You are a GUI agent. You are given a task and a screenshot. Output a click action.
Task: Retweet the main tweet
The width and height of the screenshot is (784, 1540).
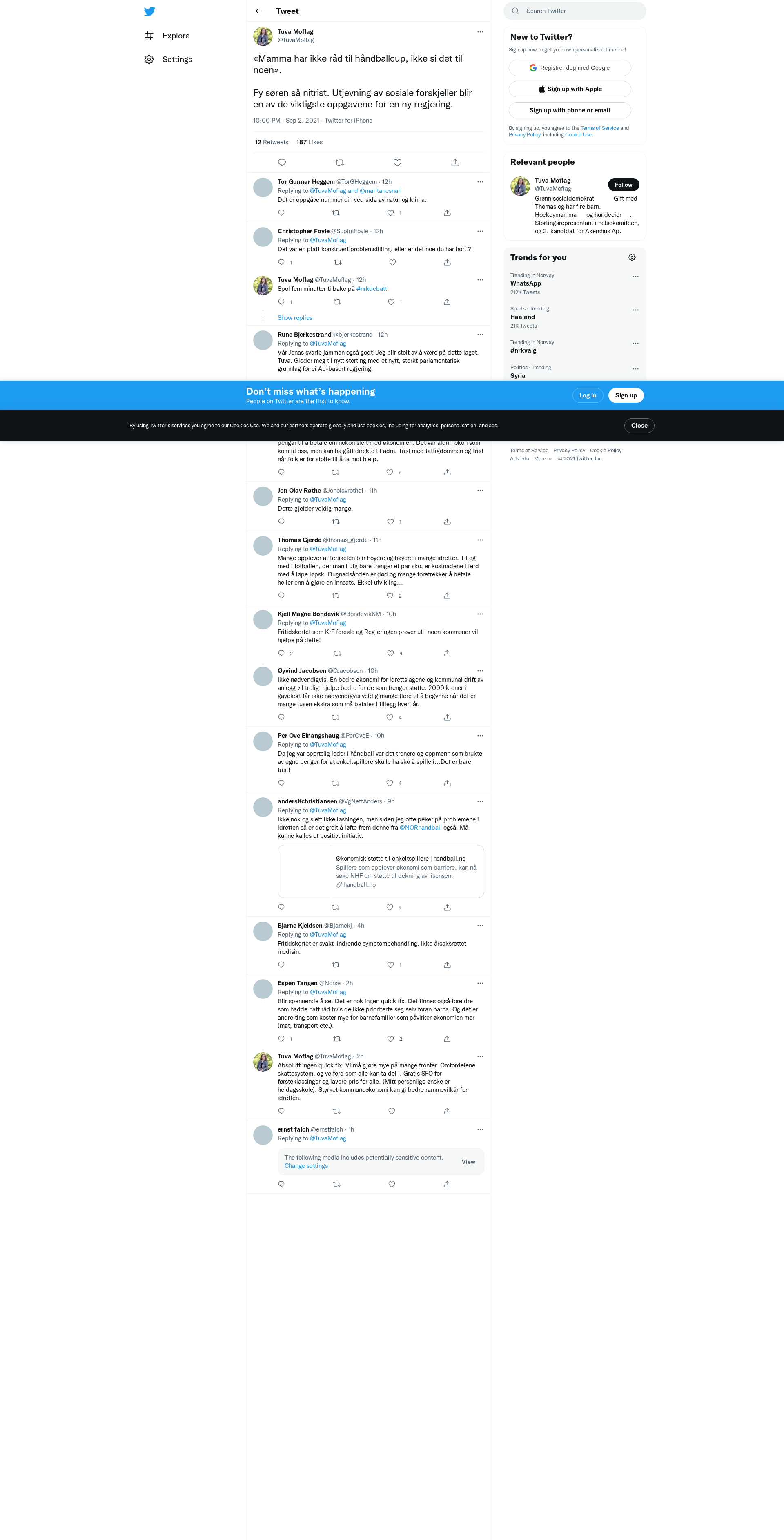(339, 163)
